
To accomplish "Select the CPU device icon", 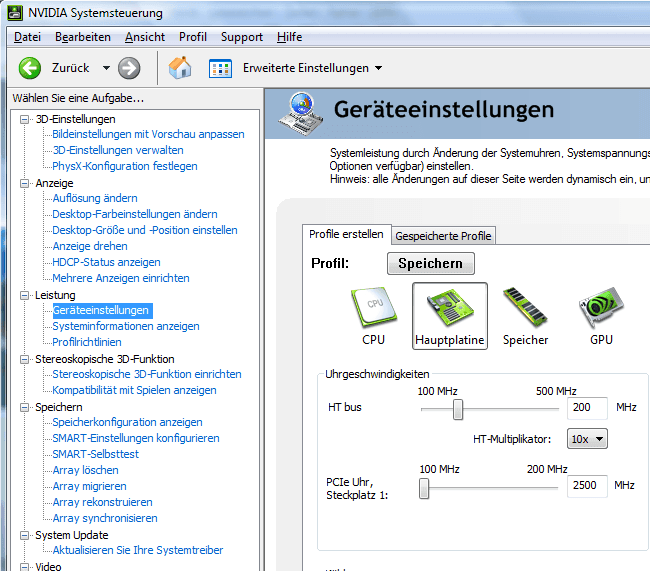I will click(x=374, y=308).
